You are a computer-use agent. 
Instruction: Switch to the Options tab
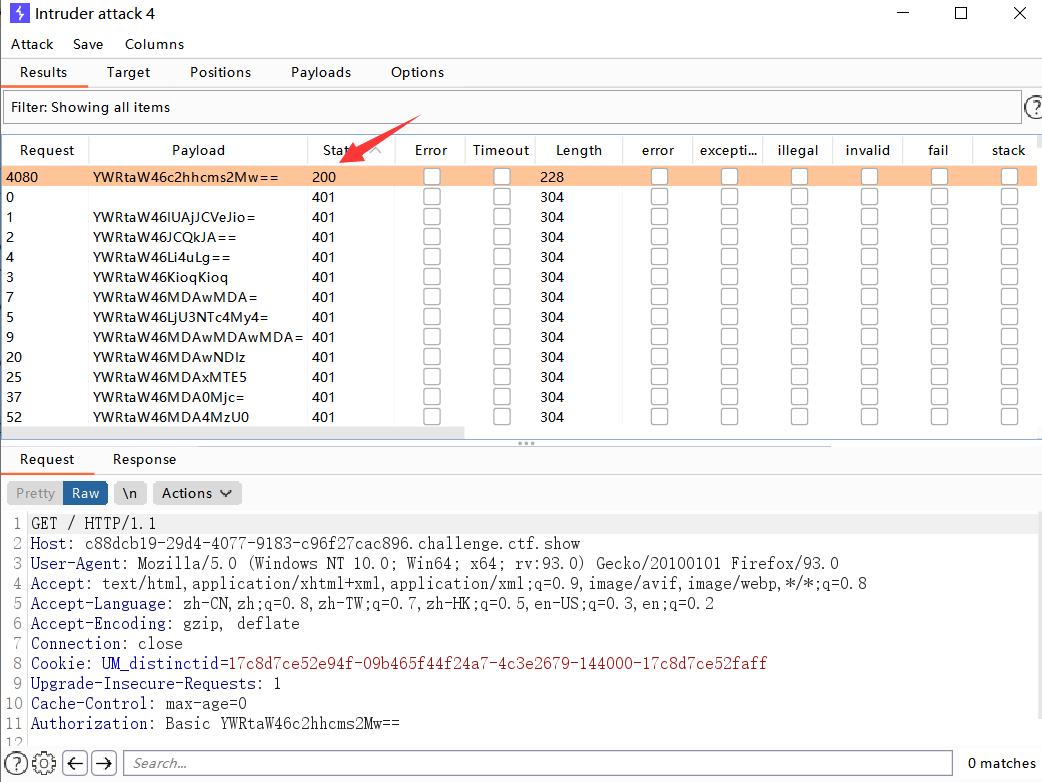(417, 72)
